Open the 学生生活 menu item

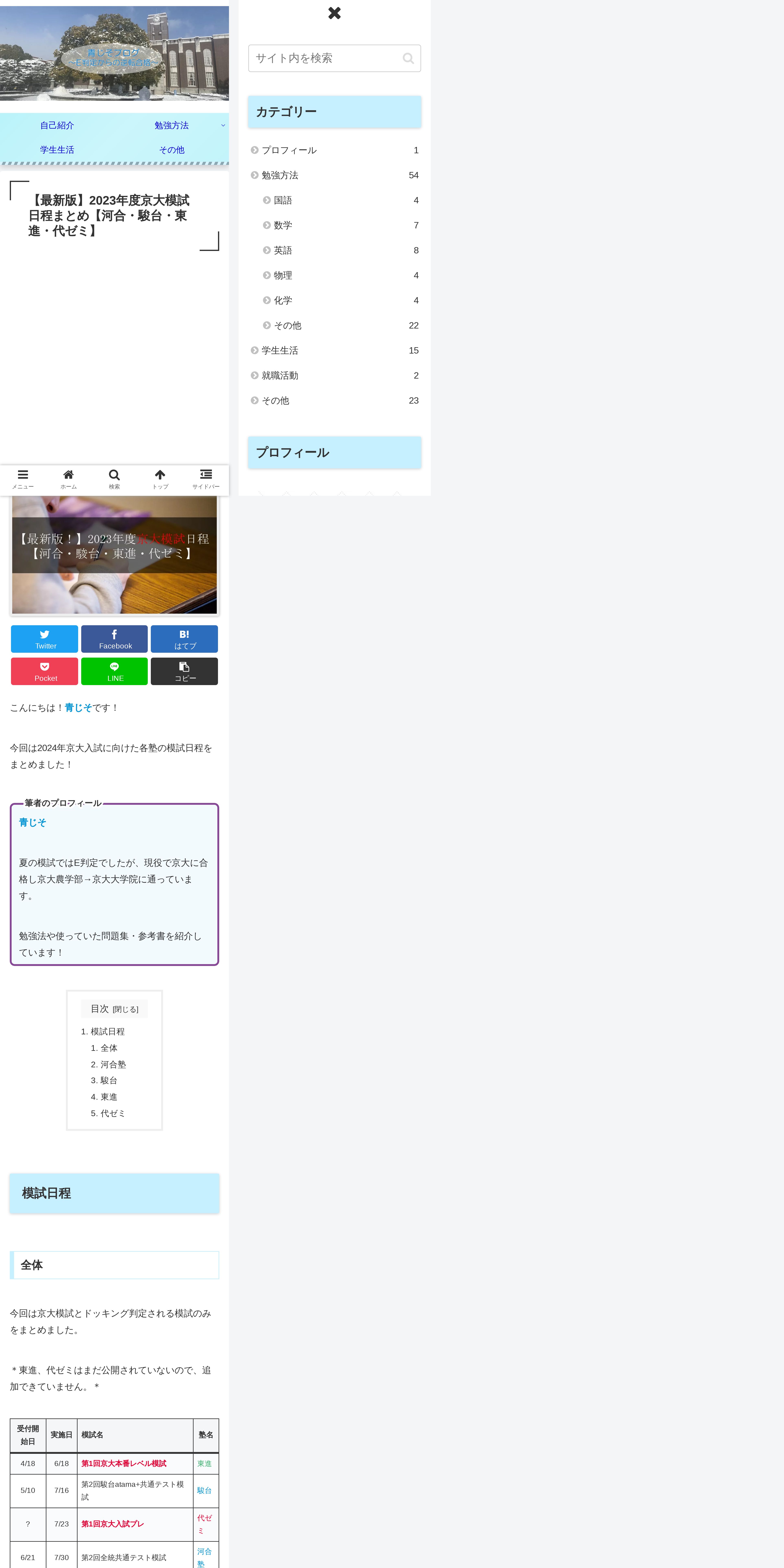coord(57,150)
